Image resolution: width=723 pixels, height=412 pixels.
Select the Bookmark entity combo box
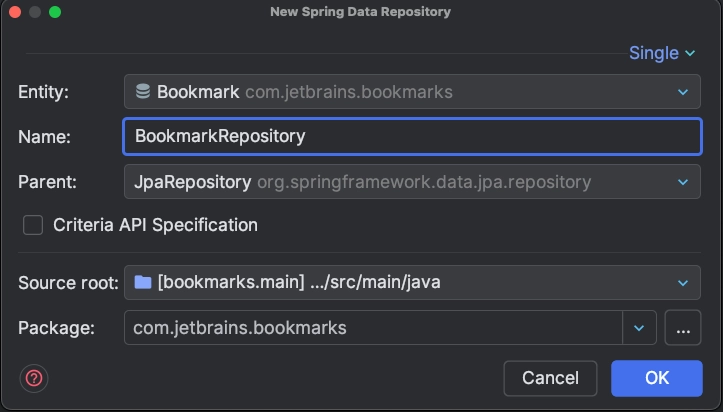(412, 92)
